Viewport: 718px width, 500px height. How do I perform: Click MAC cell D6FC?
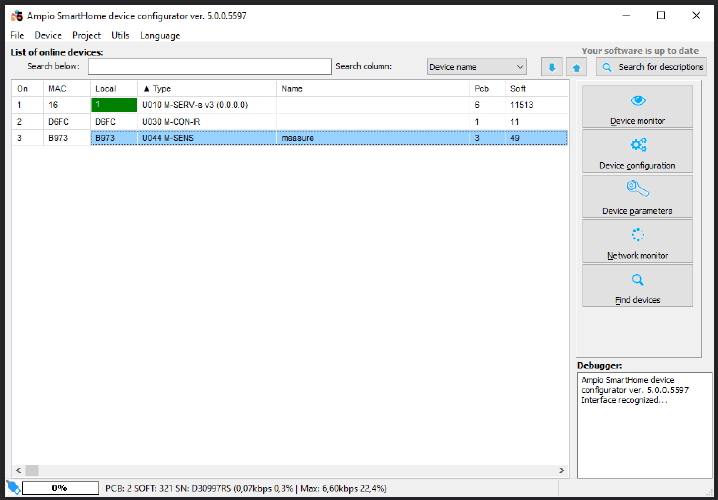pos(67,122)
